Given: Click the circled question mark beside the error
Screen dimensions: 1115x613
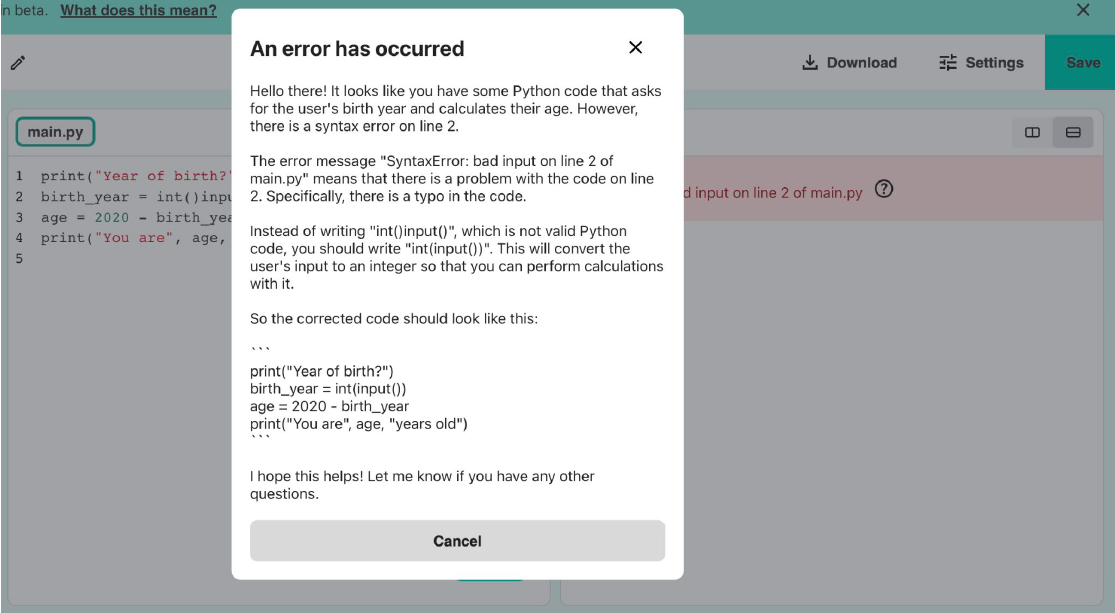Looking at the screenshot, I should tap(884, 191).
